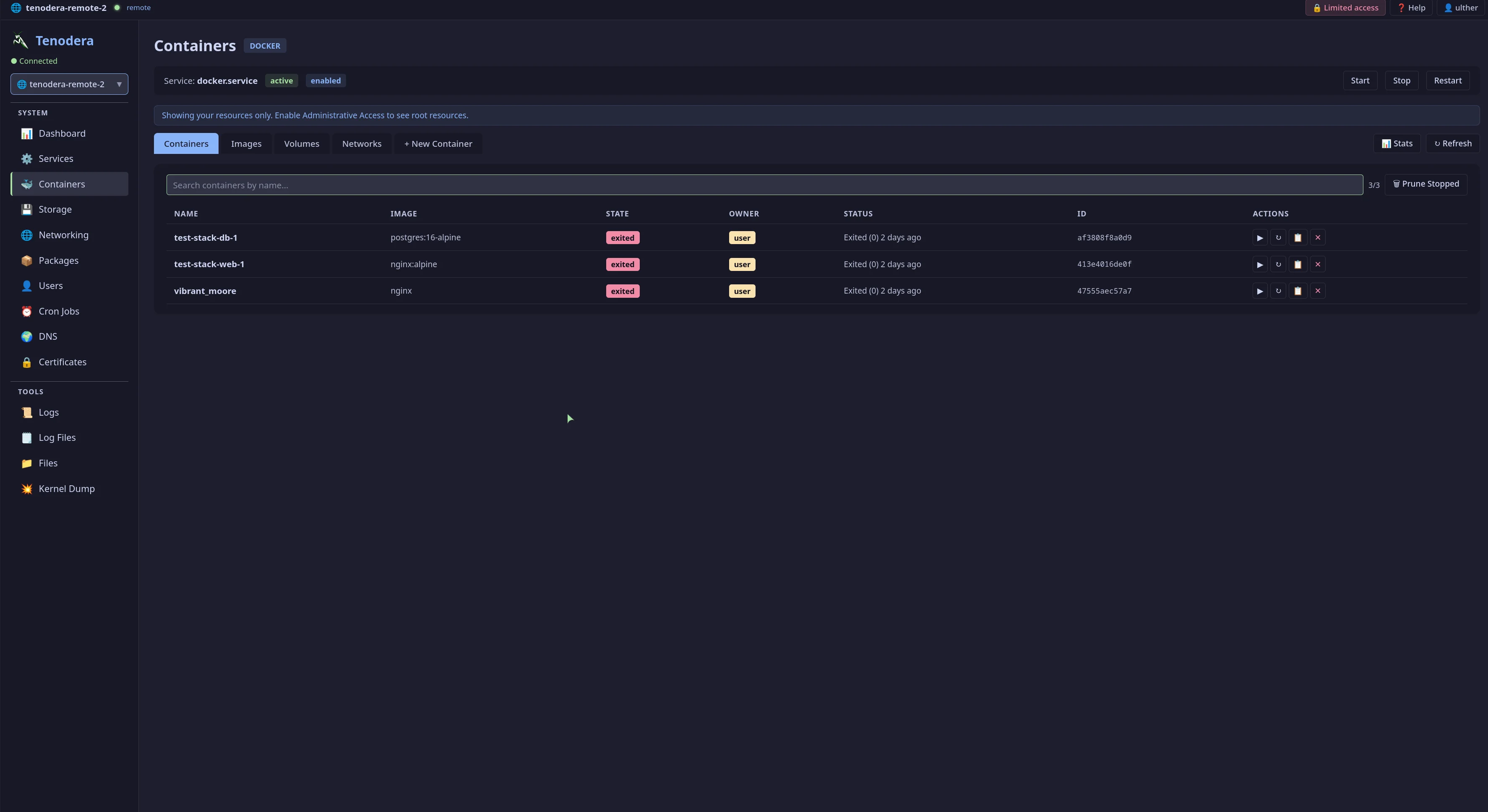Open the ulther user menu
1488x812 pixels.
click(1461, 8)
